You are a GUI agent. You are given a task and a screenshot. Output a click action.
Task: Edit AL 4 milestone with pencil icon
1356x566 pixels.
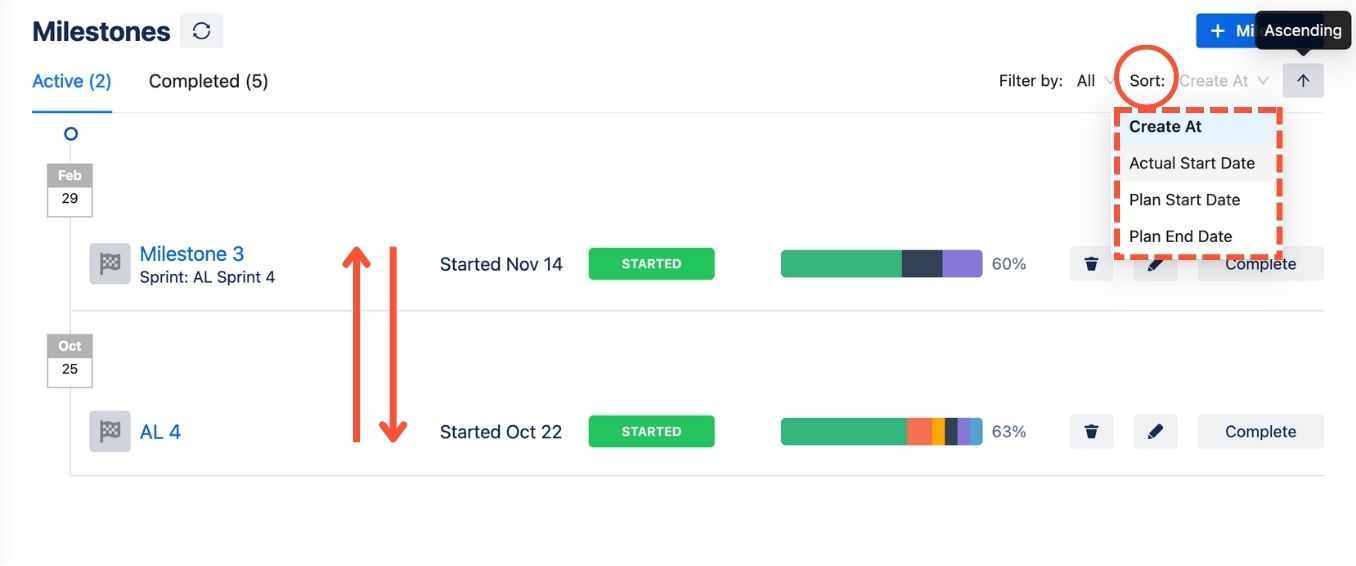pos(1155,432)
